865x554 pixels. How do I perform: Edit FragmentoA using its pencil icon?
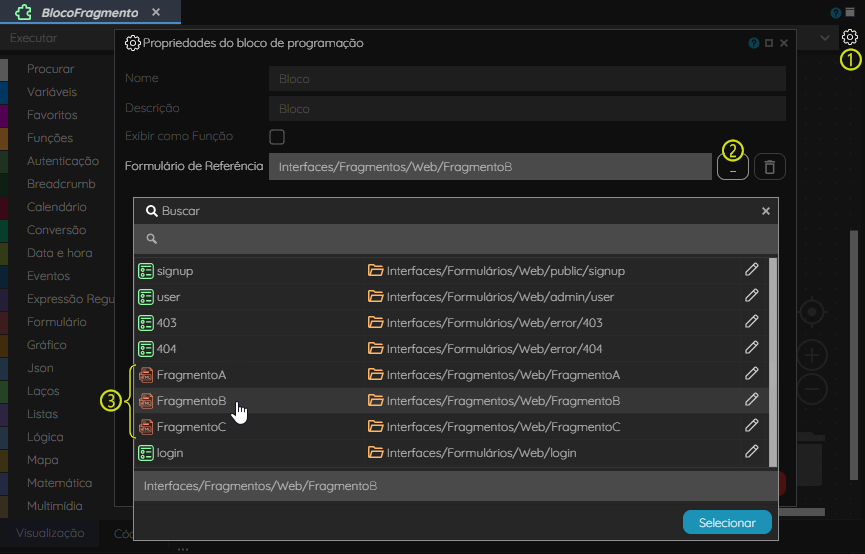pos(751,373)
